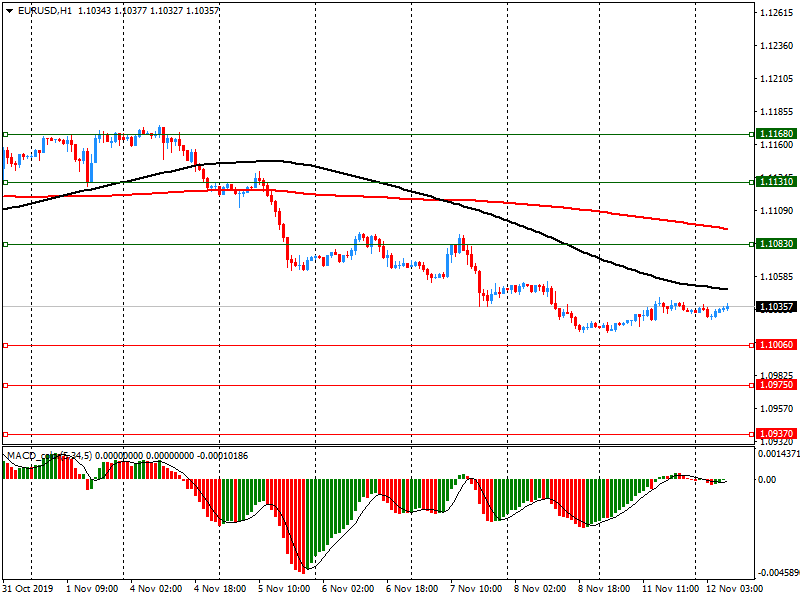The height and width of the screenshot is (600, 800).
Task: Click the chart menu triangle beside EURUSD
Action: [x=8, y=10]
